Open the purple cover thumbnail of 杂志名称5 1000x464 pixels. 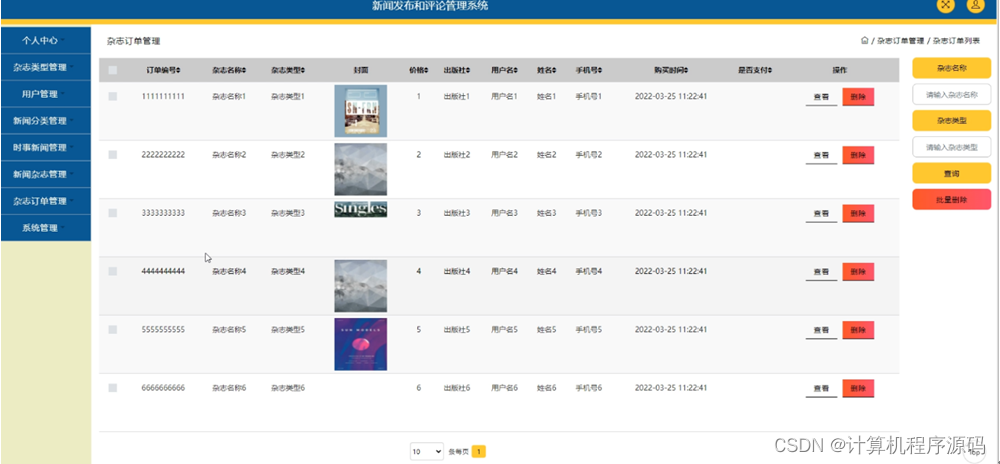pos(360,344)
